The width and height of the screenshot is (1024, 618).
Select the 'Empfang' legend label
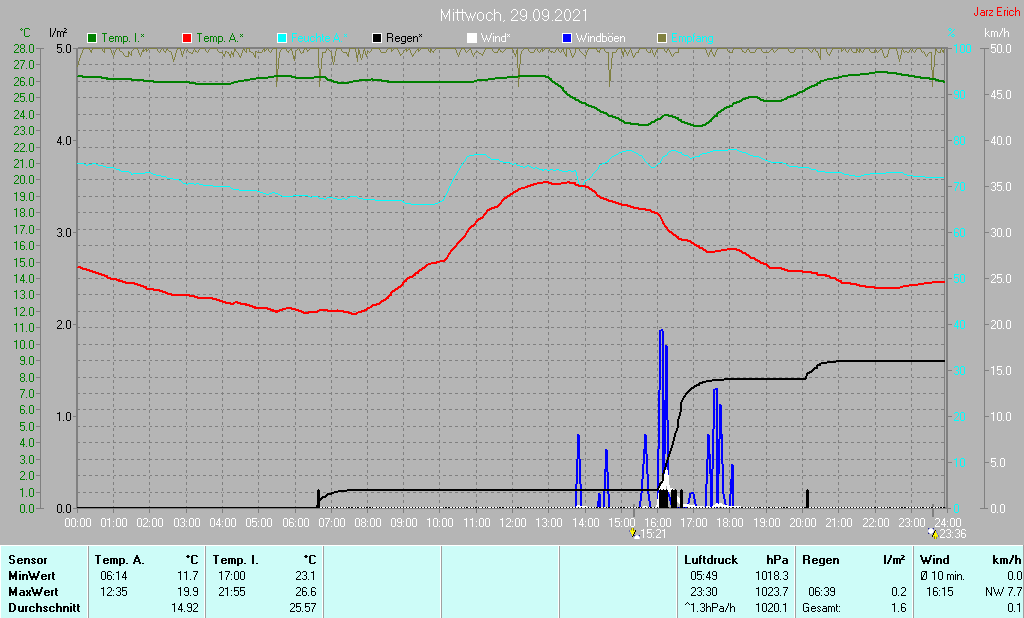coord(692,38)
